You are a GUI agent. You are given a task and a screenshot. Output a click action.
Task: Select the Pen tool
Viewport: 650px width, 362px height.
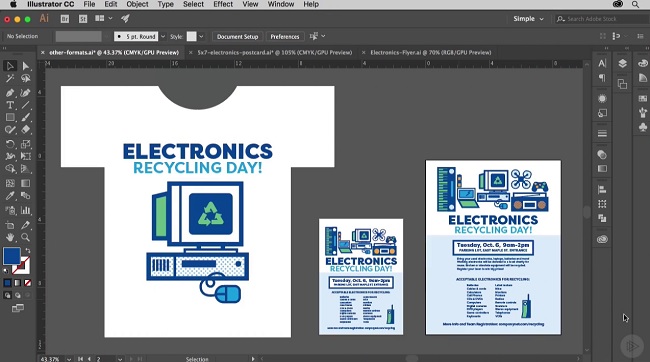(10, 92)
